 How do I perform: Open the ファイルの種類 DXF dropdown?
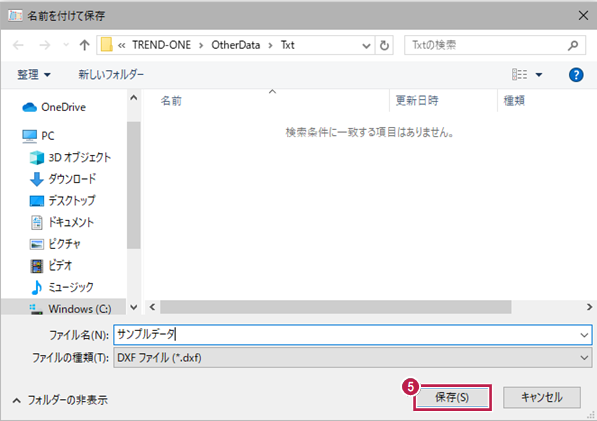(353, 357)
